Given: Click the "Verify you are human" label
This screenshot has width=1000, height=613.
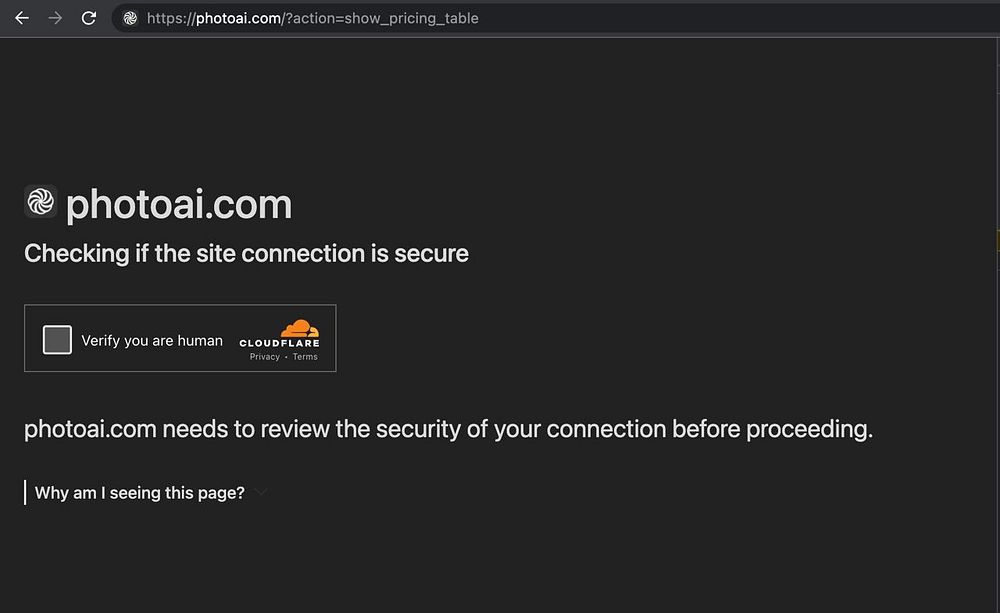Looking at the screenshot, I should click(x=152, y=341).
